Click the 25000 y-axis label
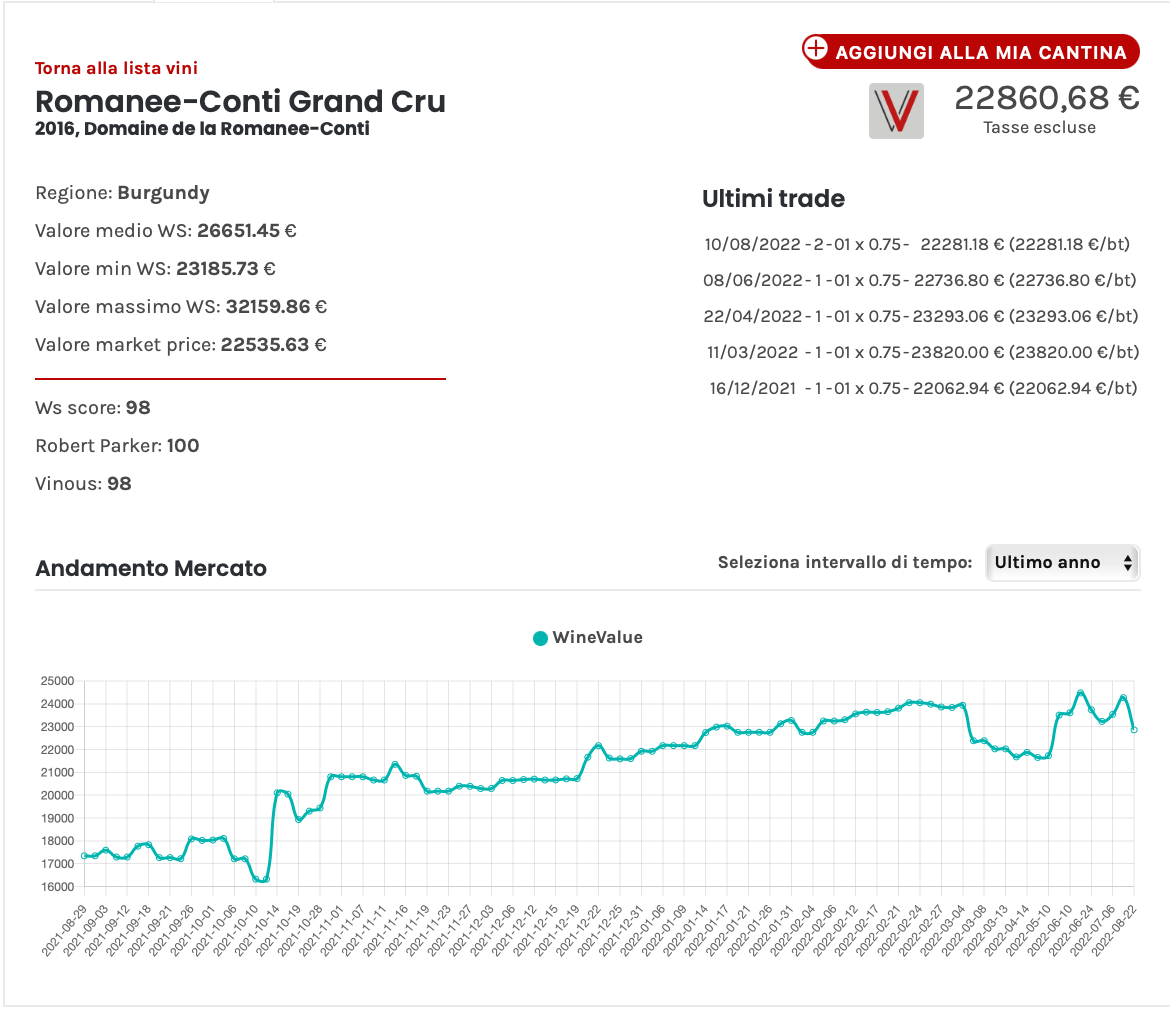The image size is (1170, 1012). coord(57,681)
